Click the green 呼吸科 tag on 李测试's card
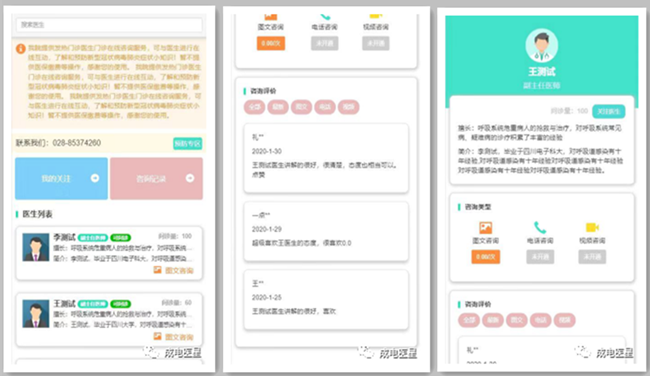Viewport: 650px width, 376px height. click(x=121, y=238)
